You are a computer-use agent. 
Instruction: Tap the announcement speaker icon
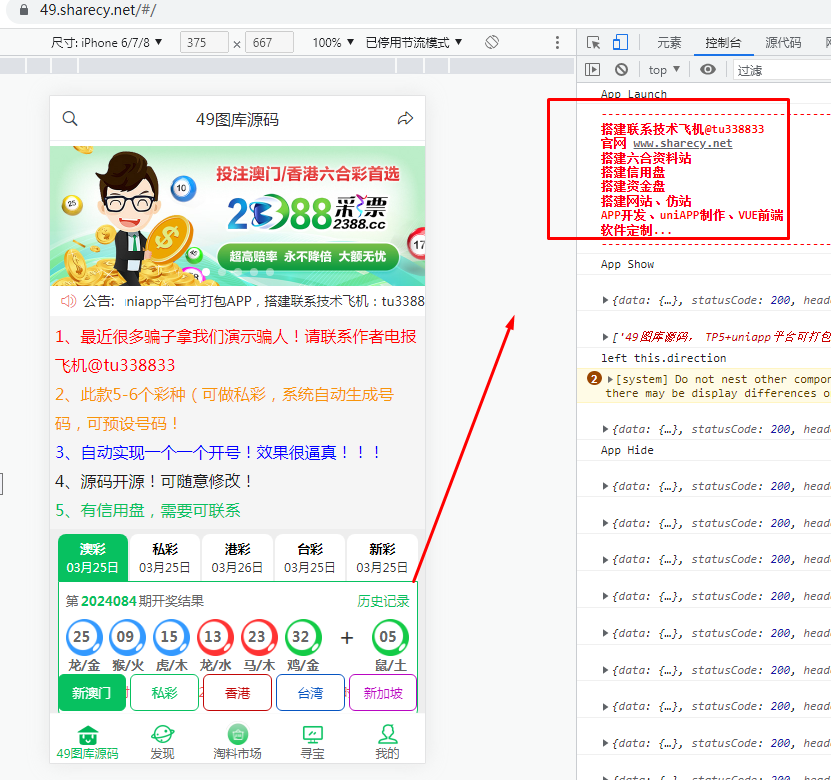click(68, 301)
